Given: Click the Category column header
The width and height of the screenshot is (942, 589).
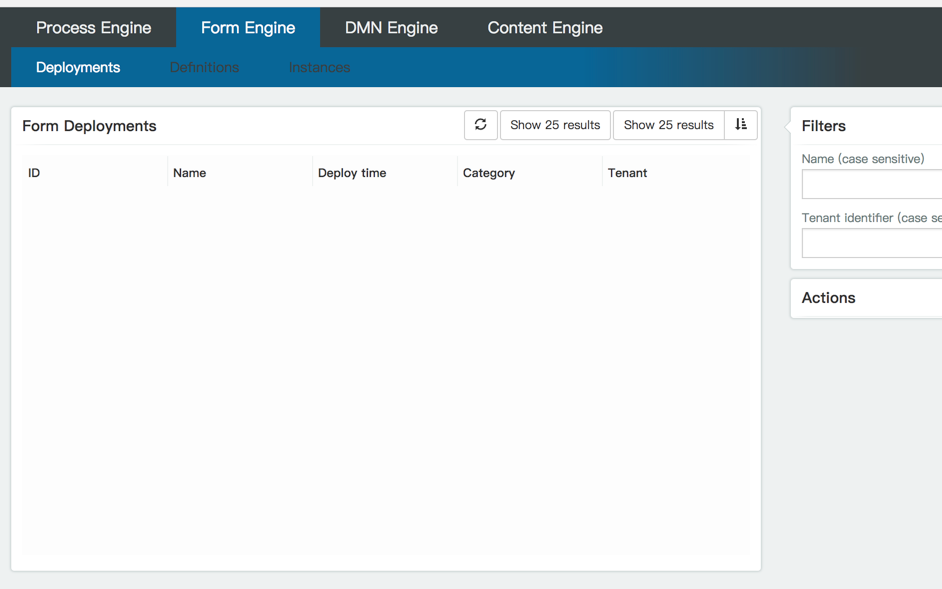Looking at the screenshot, I should point(489,173).
